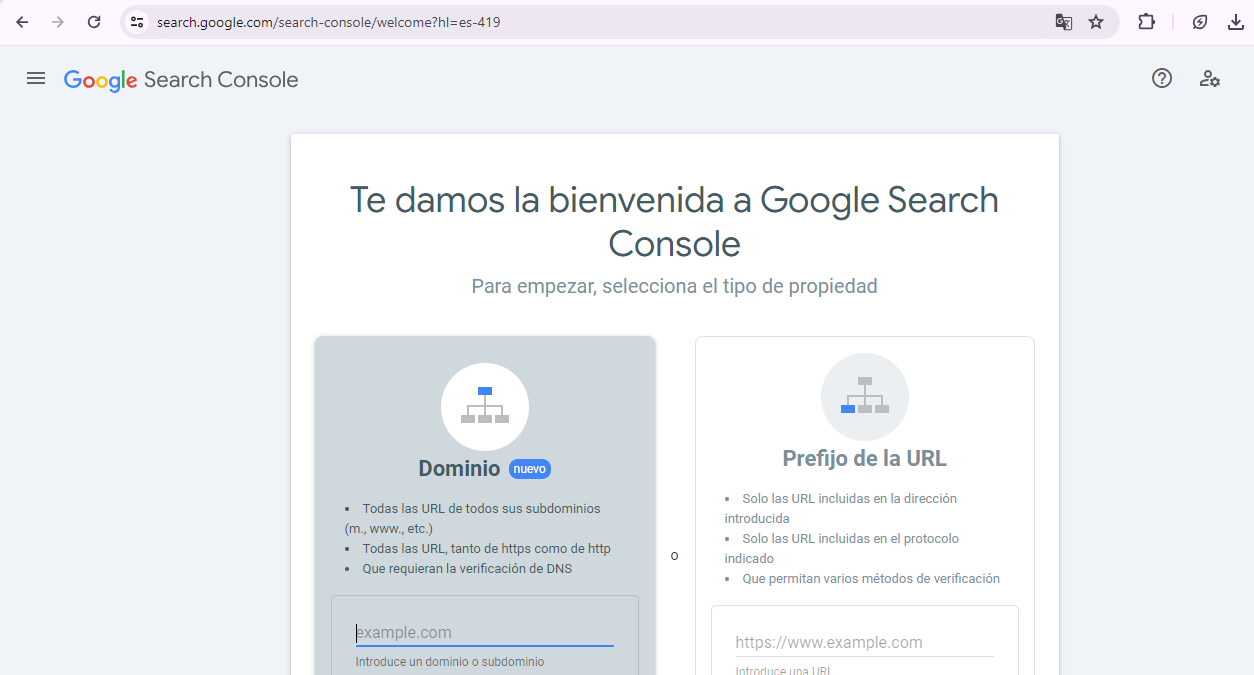Click 'Todas las URL, tanto de https' bullet
Screen dimensions: 1254x675
tap(486, 549)
